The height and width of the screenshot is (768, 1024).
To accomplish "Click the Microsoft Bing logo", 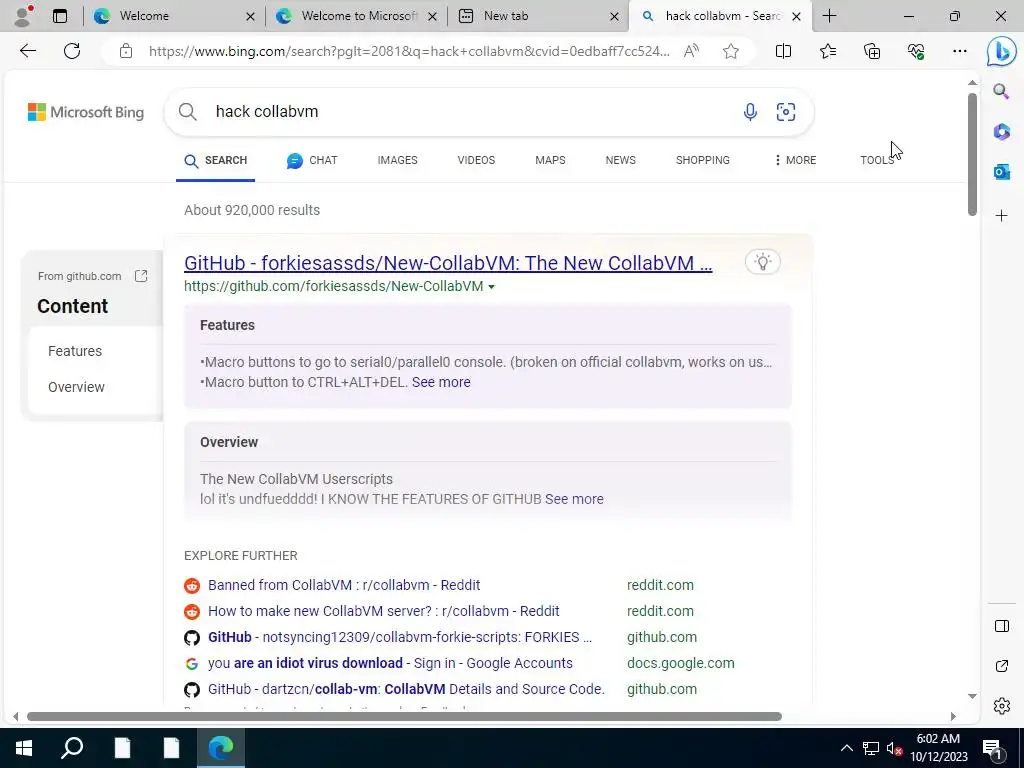I will coord(86,112).
